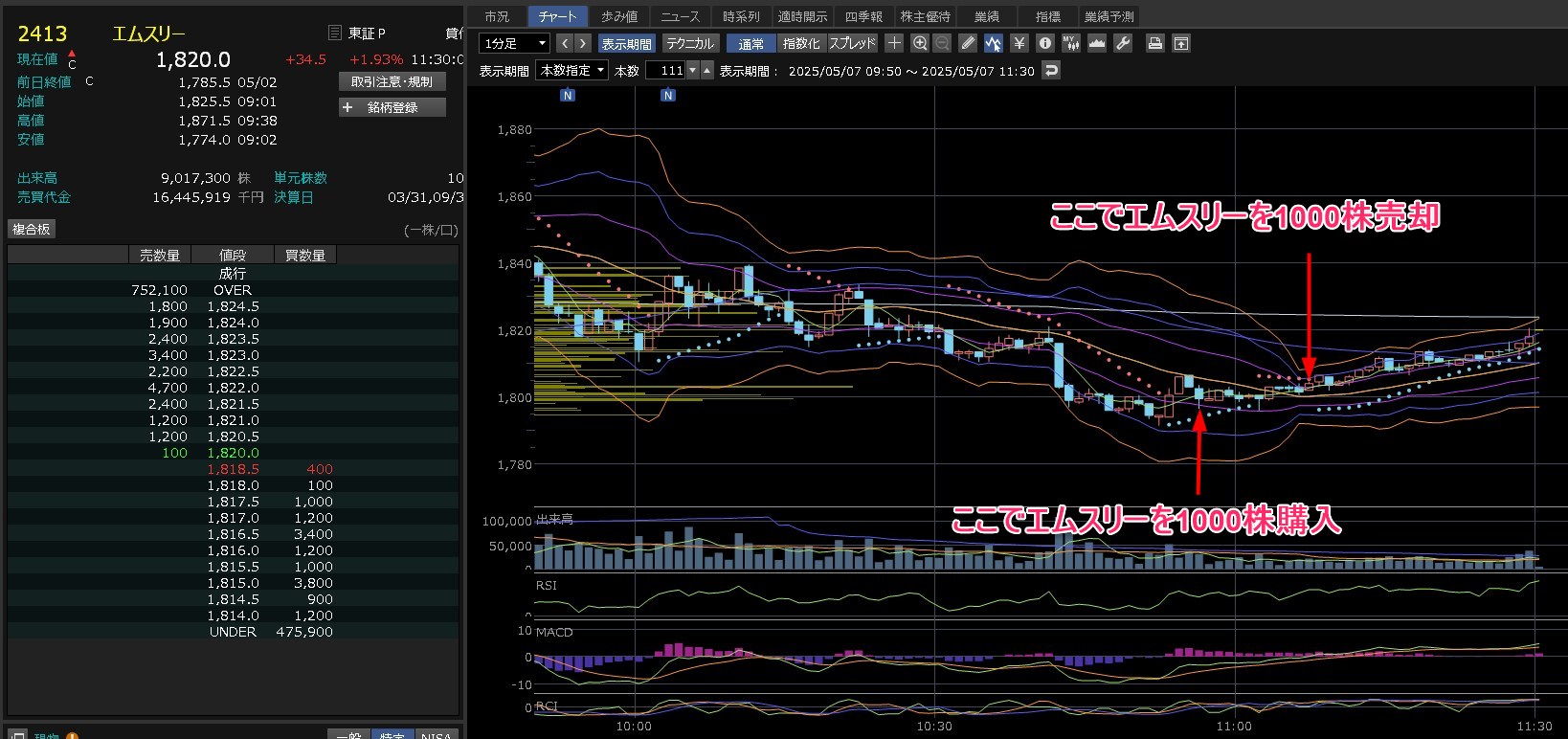This screenshot has width=1568, height=739.
Task: Click the RSI indicator panel label
Action: tap(546, 585)
